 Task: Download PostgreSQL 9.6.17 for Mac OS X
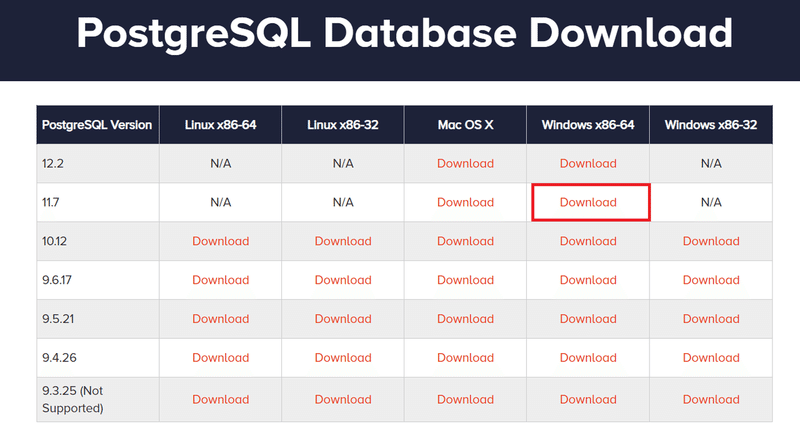coord(465,280)
